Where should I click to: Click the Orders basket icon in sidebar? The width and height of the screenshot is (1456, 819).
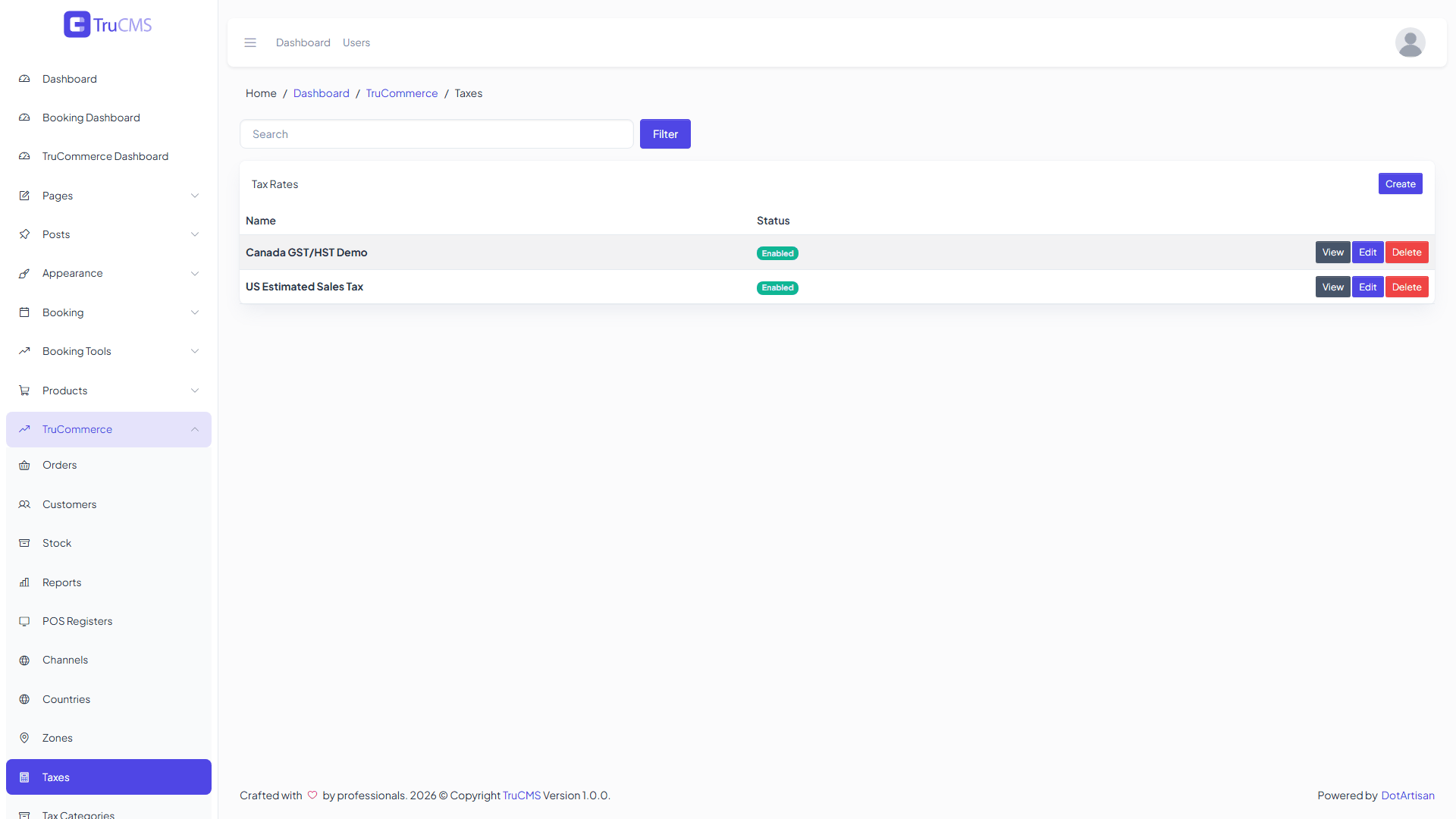coord(24,465)
